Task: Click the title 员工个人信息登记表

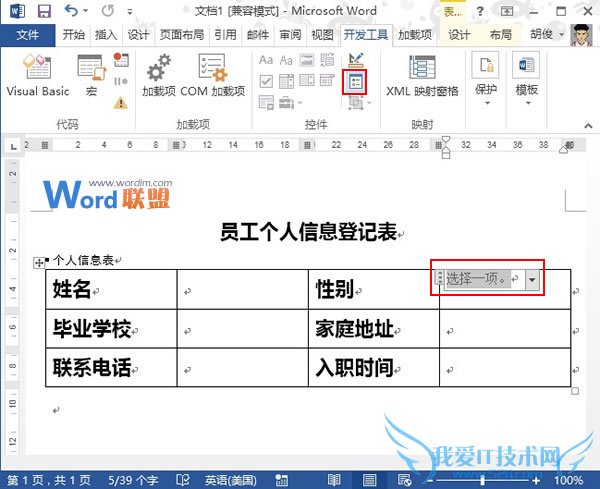Action: 309,231
